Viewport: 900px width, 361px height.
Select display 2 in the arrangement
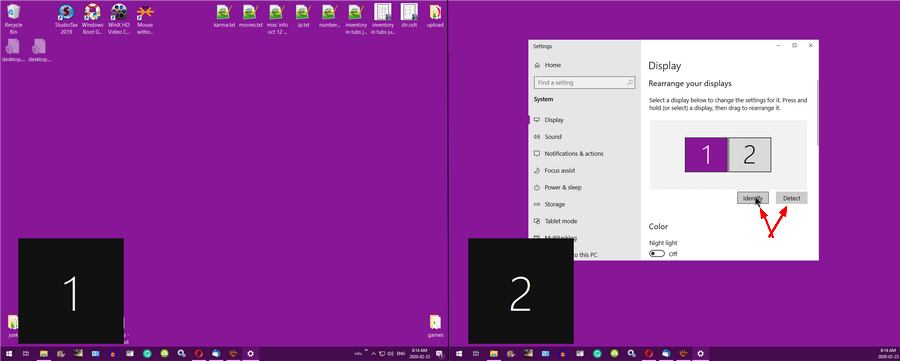(750, 154)
